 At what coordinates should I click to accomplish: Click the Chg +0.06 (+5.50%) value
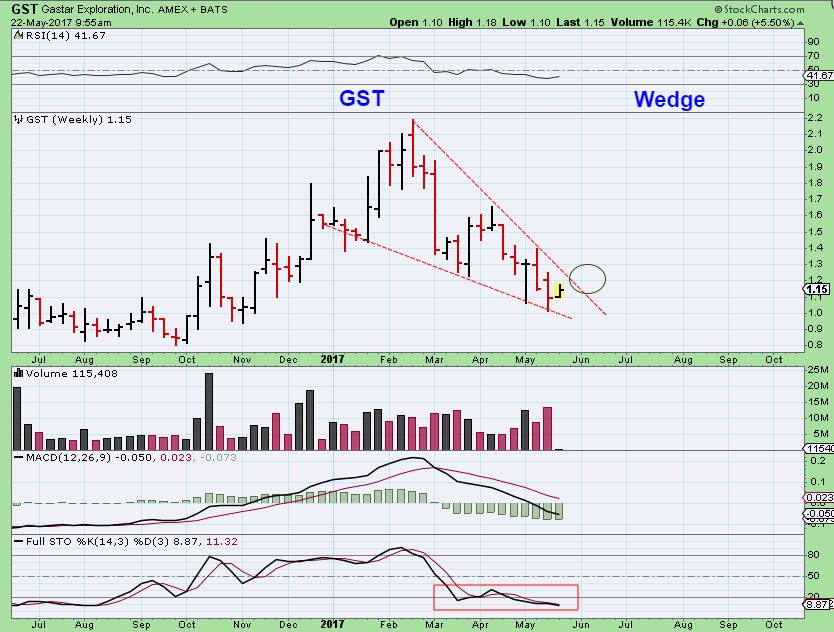[746, 22]
